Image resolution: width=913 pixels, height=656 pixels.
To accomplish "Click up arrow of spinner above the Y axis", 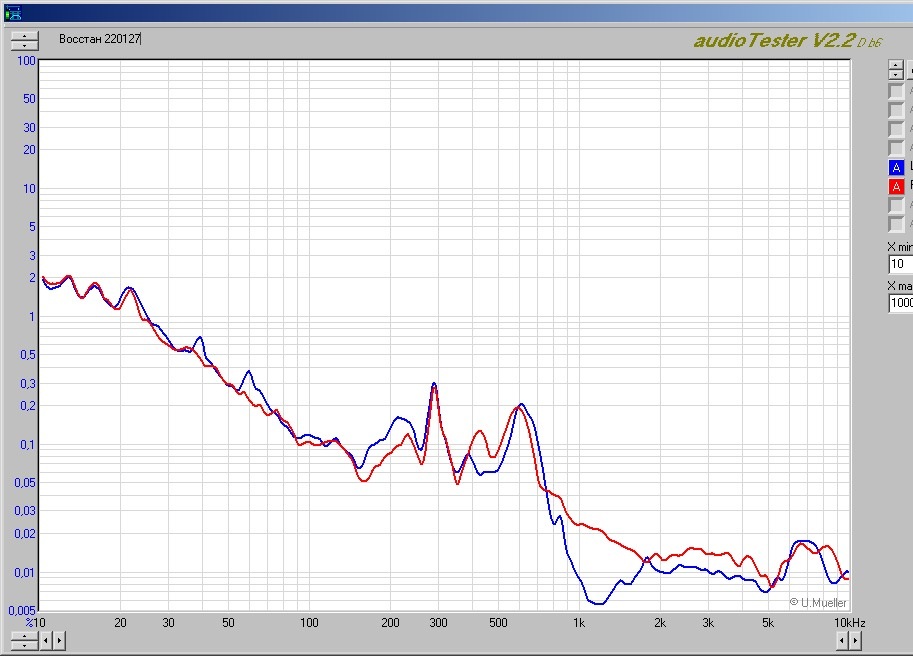I will pos(24,36).
